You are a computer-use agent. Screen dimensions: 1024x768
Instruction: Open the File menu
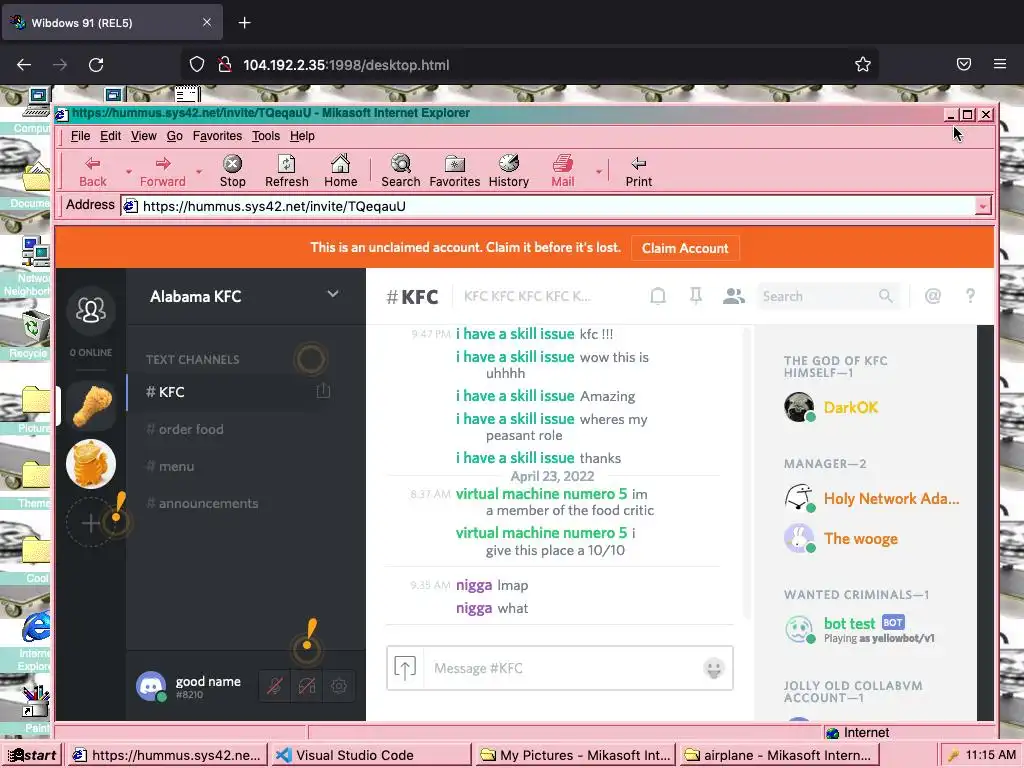[x=80, y=136]
